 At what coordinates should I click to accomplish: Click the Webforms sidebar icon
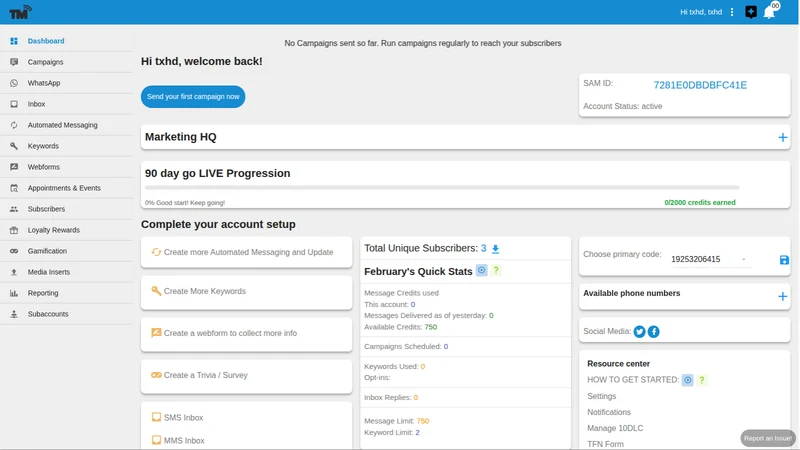pyautogui.click(x=14, y=167)
